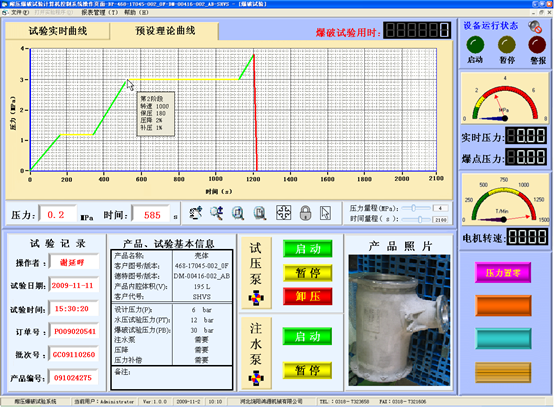Click the first zoom tool in chart toolbar

(x=195, y=213)
